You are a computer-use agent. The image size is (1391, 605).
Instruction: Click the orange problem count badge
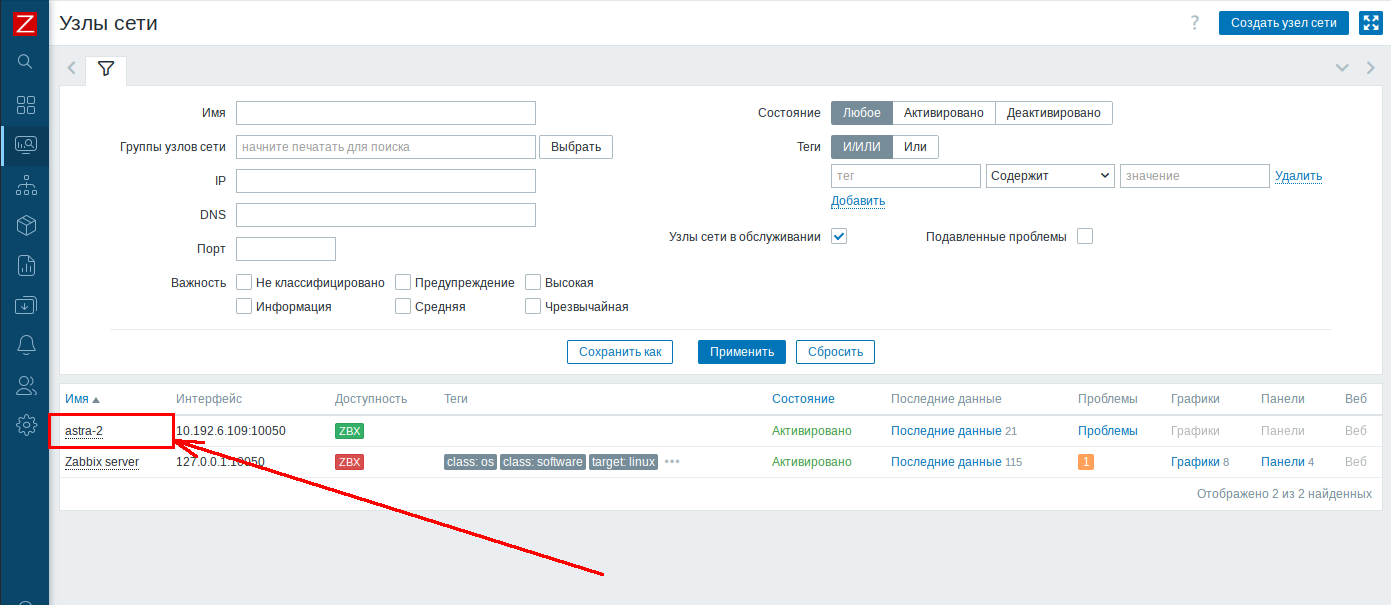[1085, 462]
